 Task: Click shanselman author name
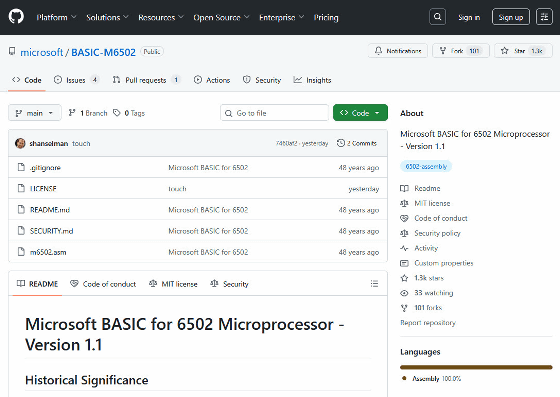click(49, 143)
